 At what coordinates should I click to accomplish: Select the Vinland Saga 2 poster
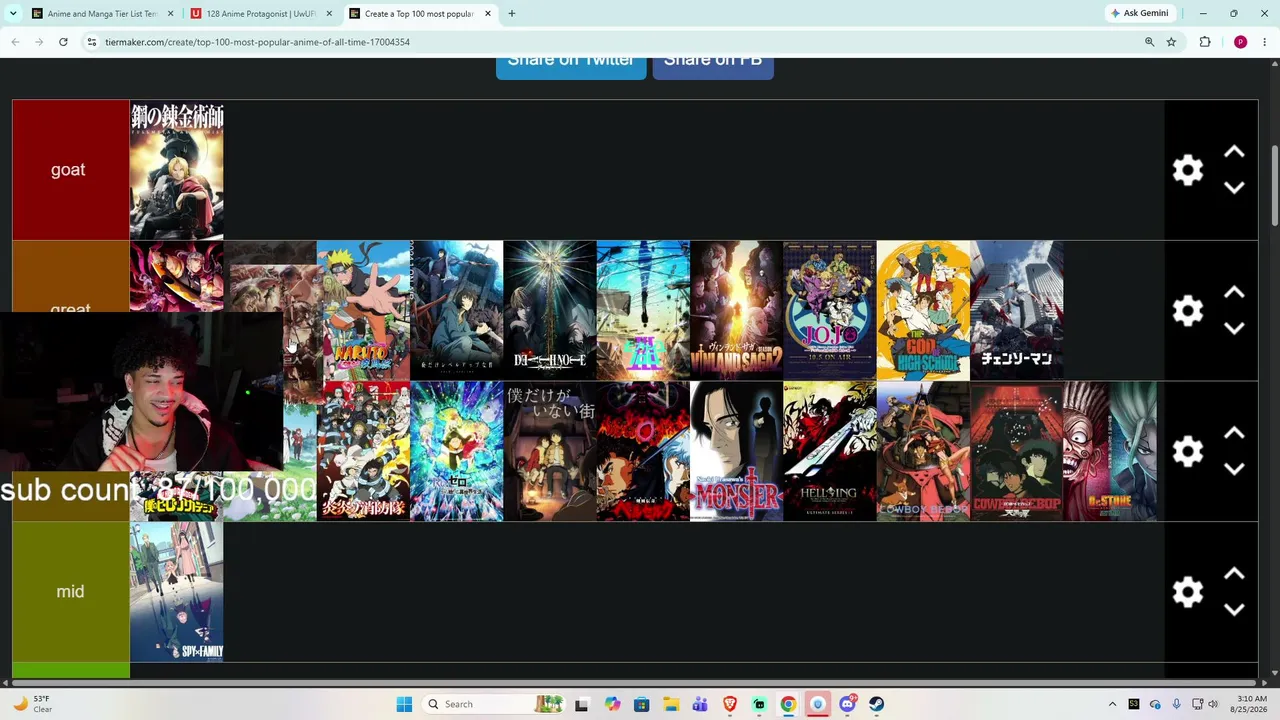tap(736, 311)
